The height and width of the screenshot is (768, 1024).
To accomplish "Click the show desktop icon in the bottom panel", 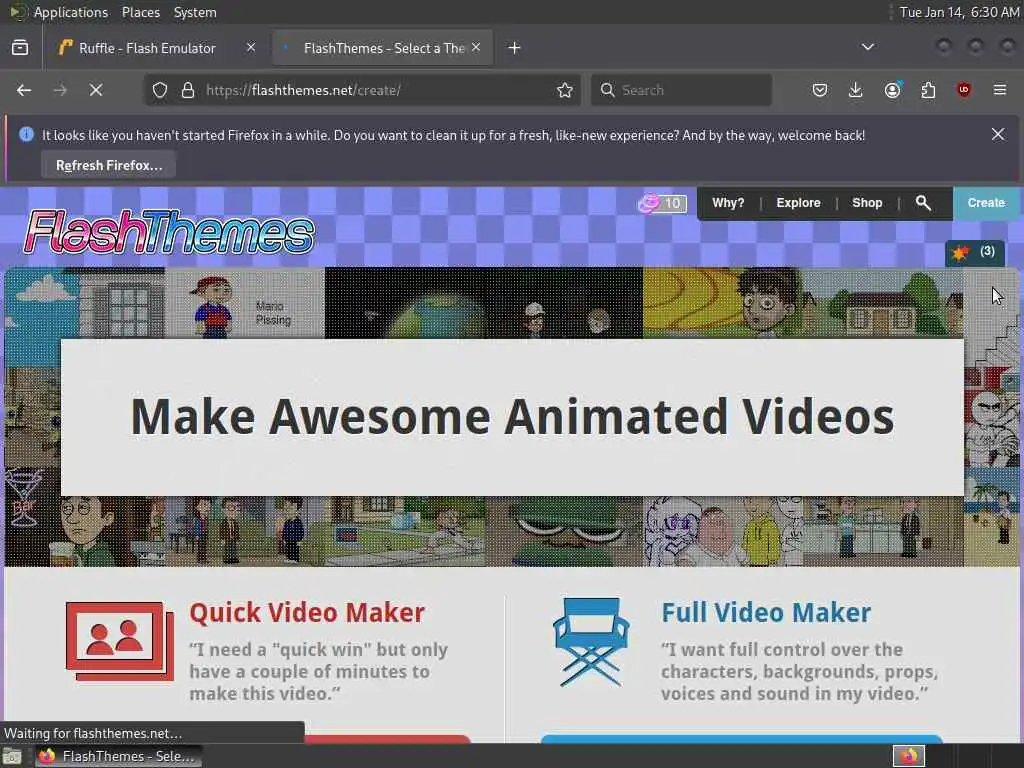I will click(x=12, y=756).
